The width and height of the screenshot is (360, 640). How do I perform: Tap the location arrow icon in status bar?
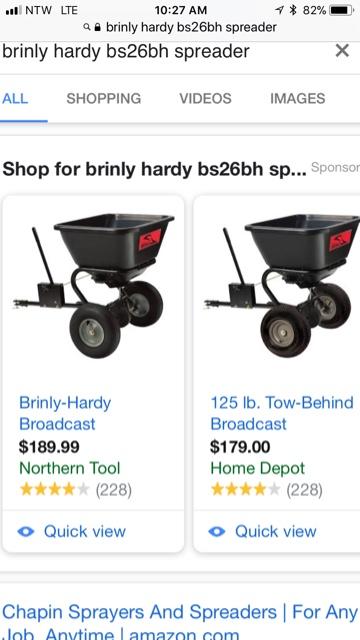coord(280,10)
